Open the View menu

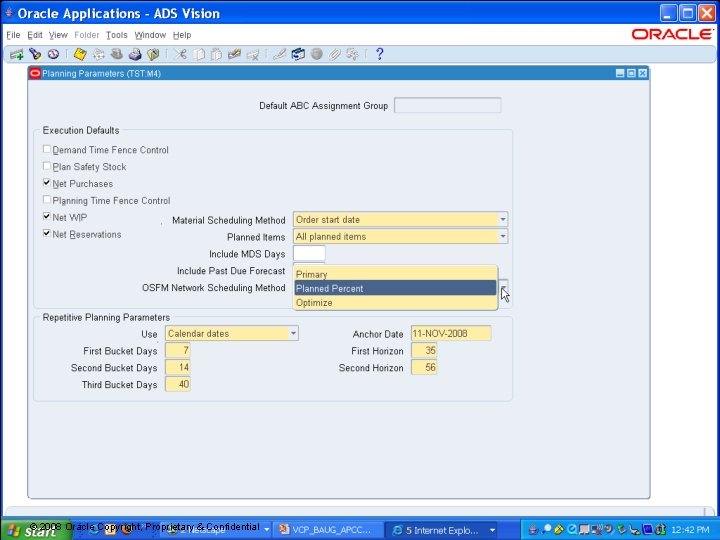click(x=58, y=35)
